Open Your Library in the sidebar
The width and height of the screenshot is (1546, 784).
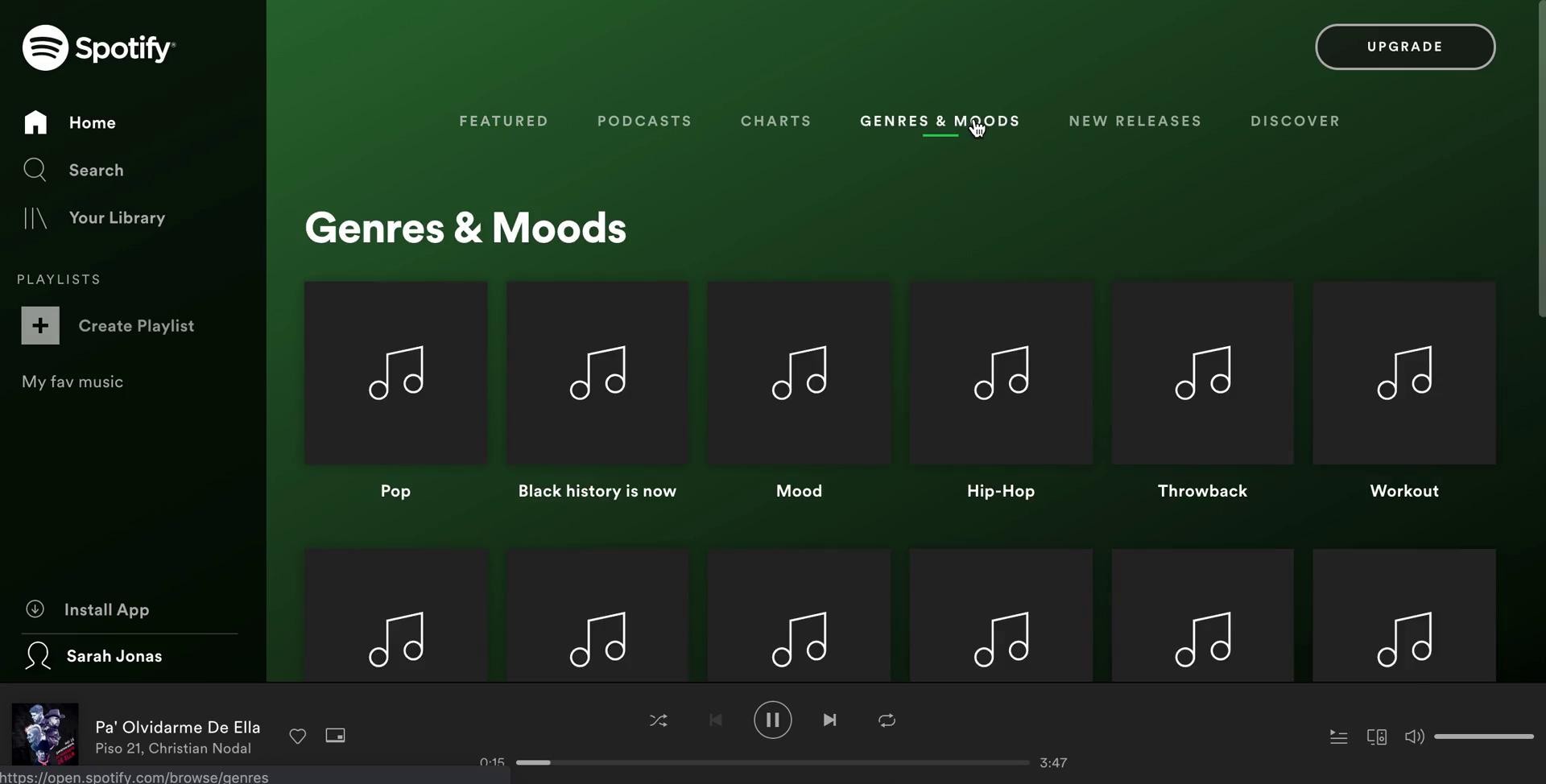tap(94, 217)
